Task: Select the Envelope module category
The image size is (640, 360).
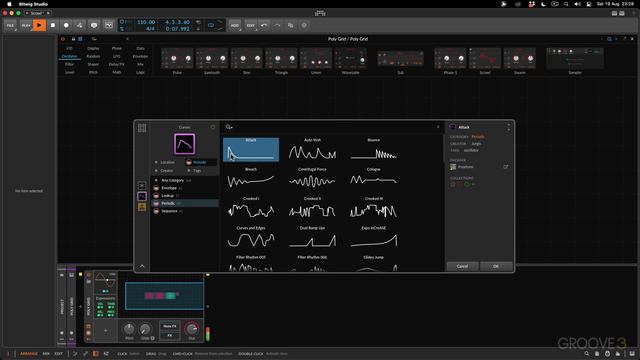Action: tap(140, 56)
